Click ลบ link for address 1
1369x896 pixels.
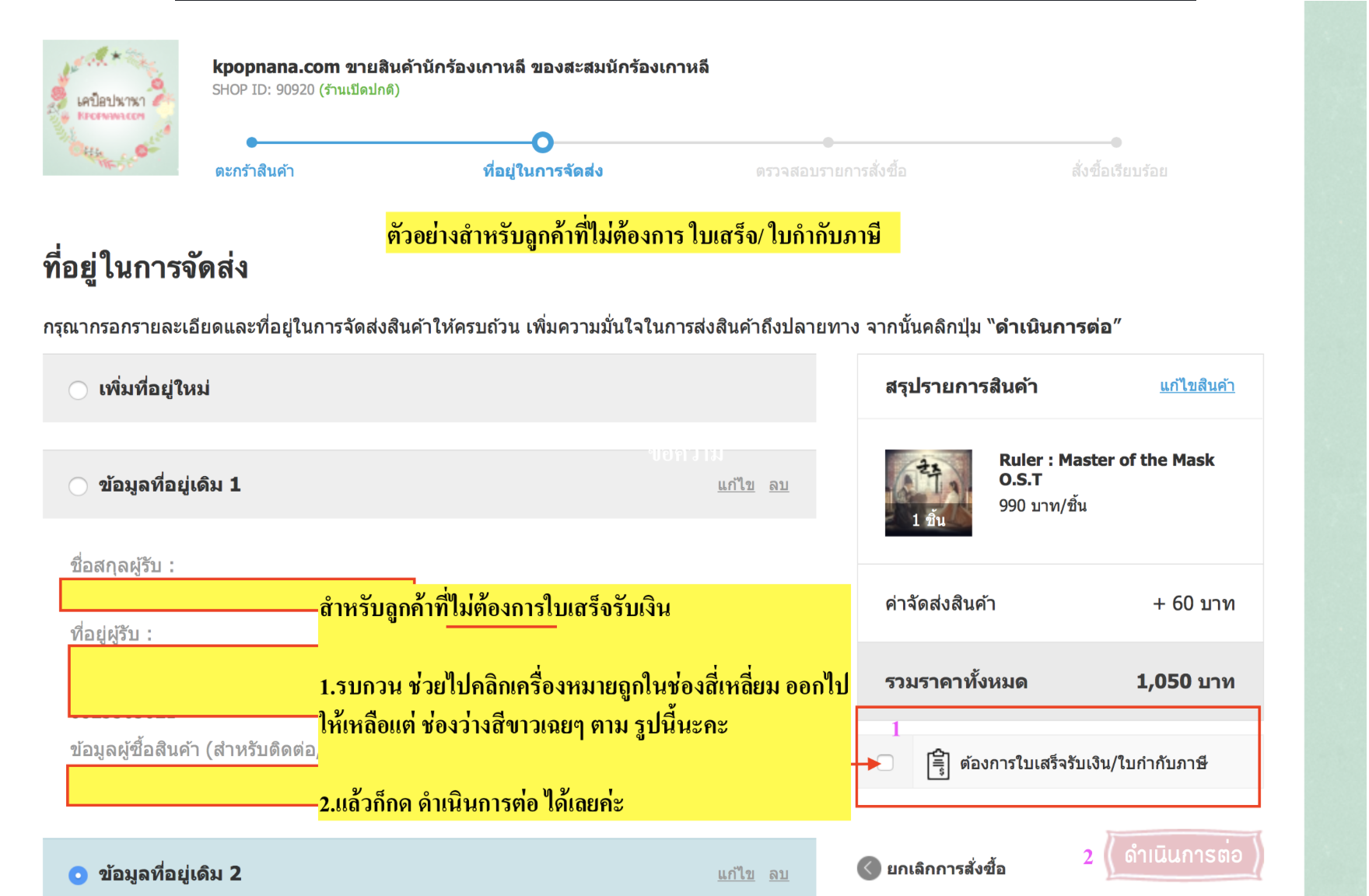coord(779,485)
